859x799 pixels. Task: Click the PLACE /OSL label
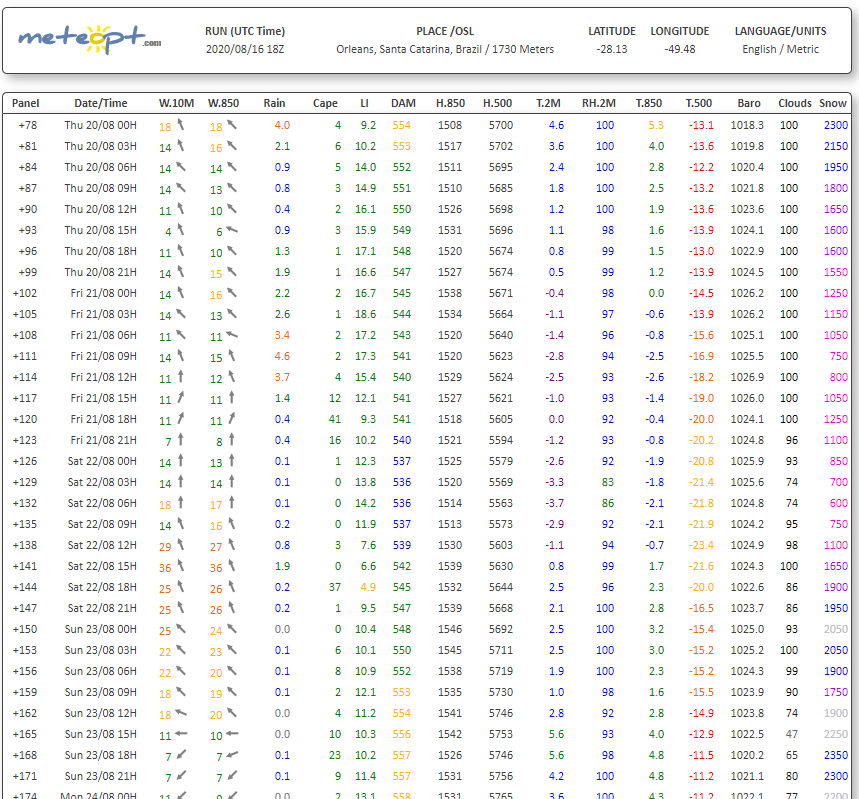tap(445, 31)
